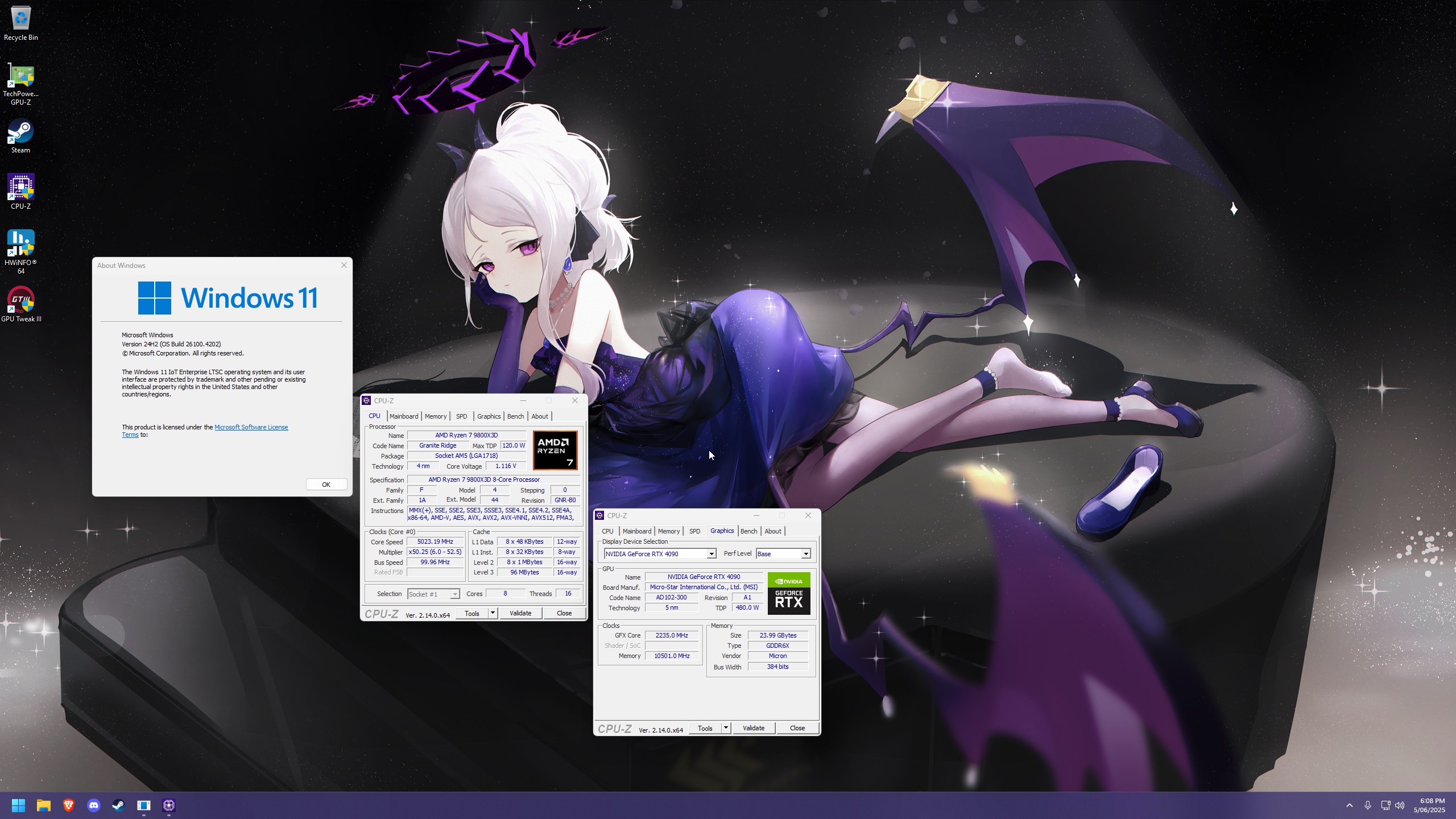This screenshot has width=1456, height=819.
Task: Switch to Memory tab in Graphics window
Action: point(669,531)
